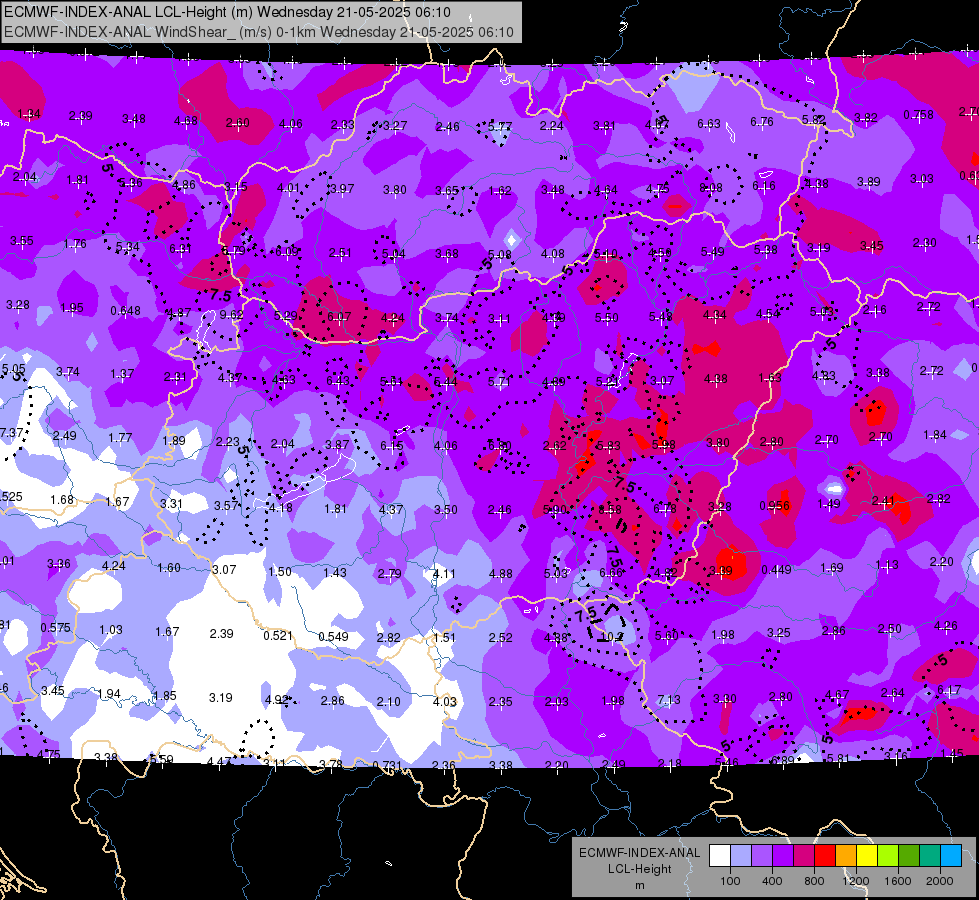This screenshot has height=900, width=979.
Task: Click the wind shear value 4.92
Action: [277, 700]
